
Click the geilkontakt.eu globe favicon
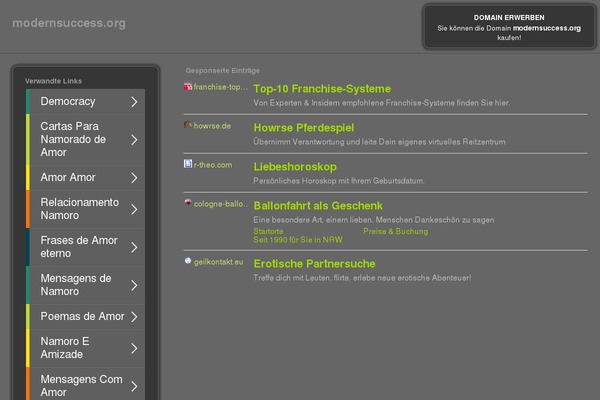point(188,261)
